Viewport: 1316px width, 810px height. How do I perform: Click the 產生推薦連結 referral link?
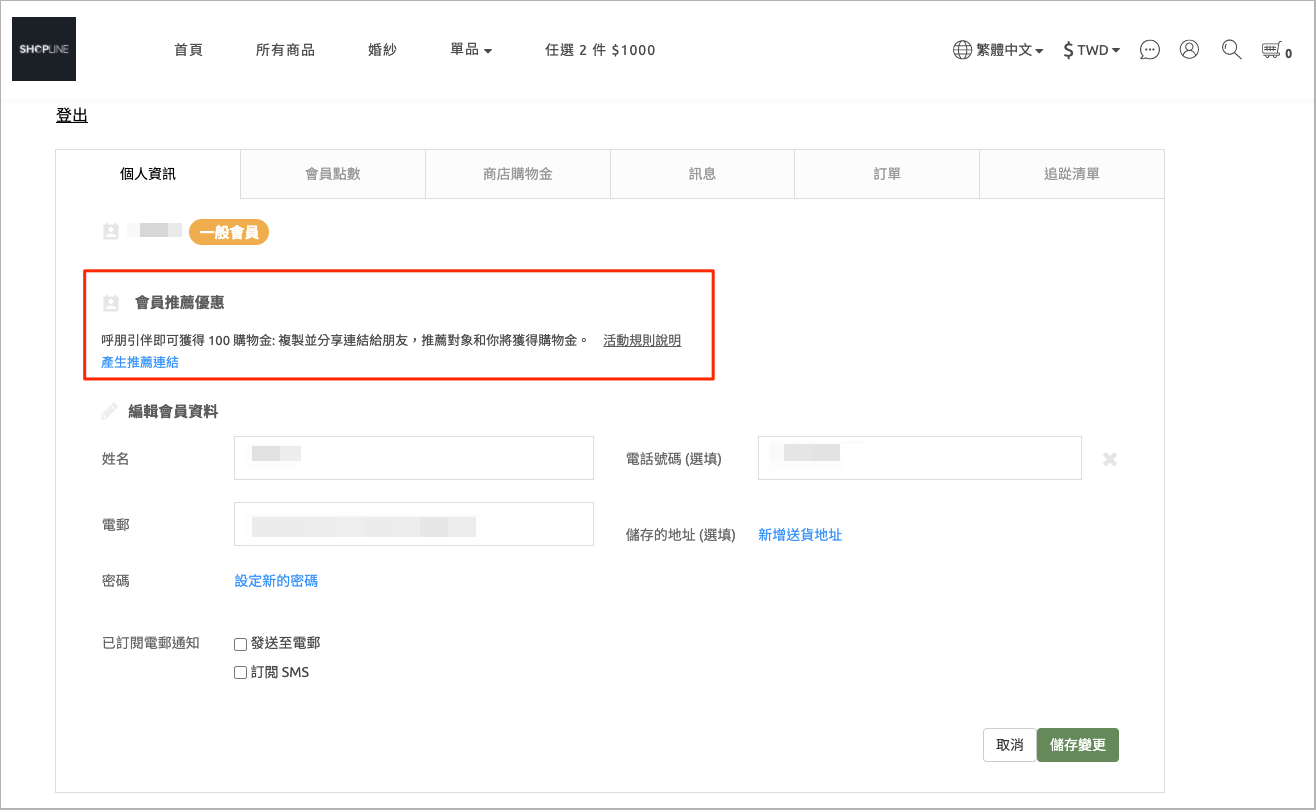[140, 362]
